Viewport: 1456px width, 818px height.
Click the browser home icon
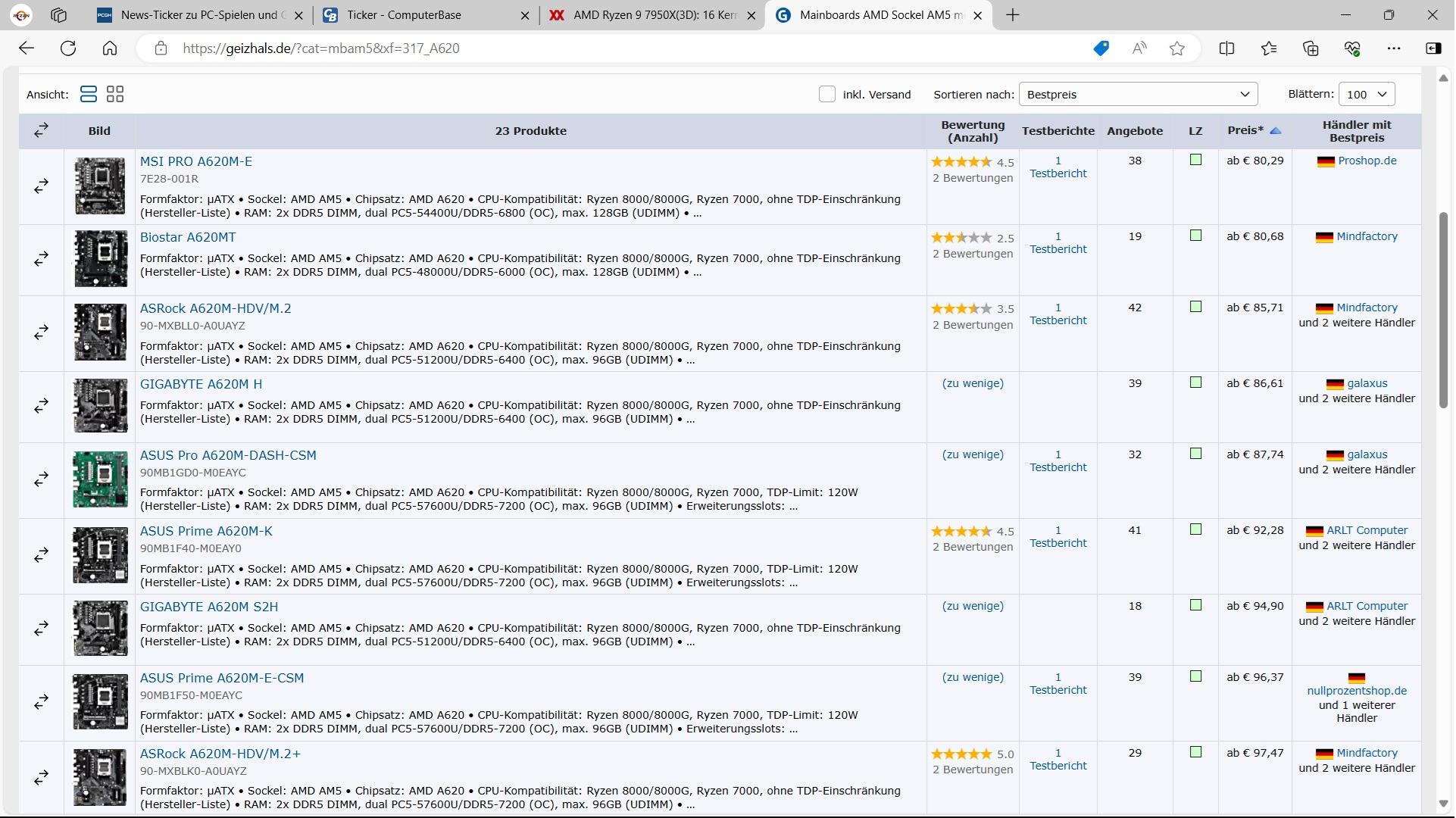(x=110, y=48)
